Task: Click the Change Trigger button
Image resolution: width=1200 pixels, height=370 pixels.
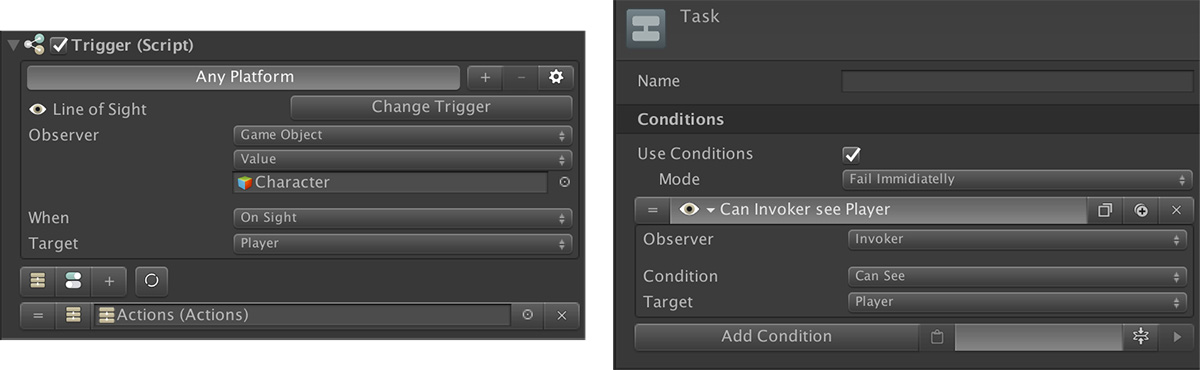Action: point(431,107)
